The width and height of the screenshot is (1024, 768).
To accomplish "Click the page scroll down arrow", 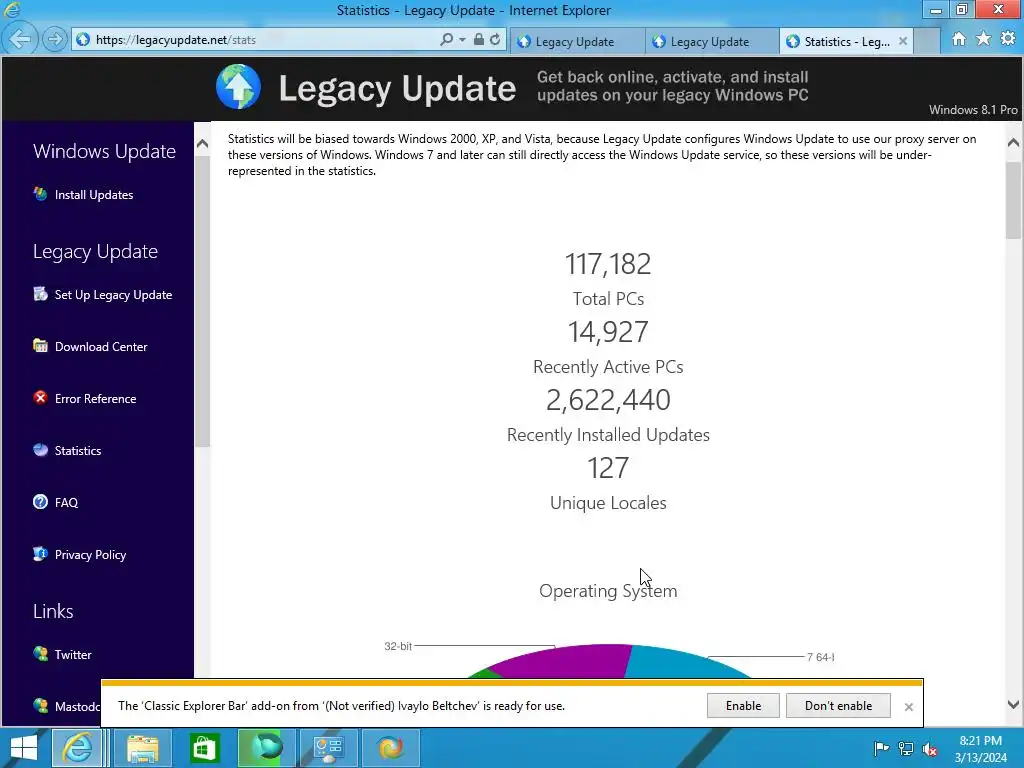I will click(x=1014, y=705).
